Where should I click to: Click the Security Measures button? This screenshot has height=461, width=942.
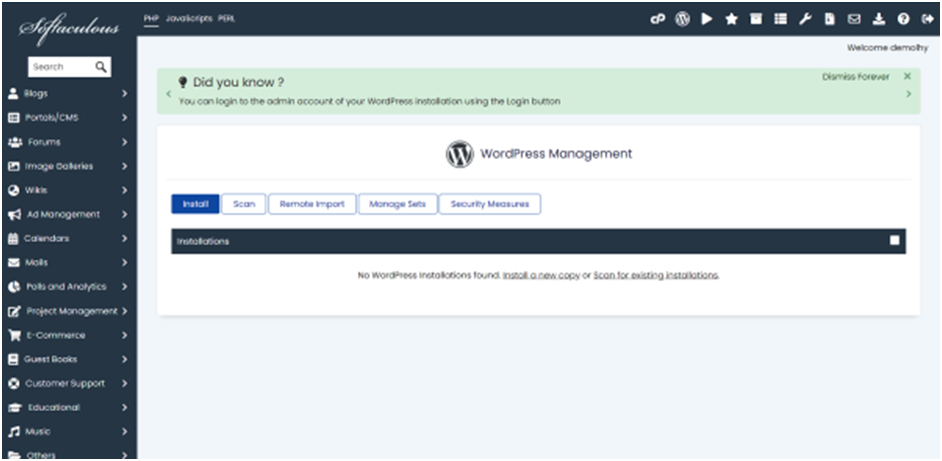489,204
